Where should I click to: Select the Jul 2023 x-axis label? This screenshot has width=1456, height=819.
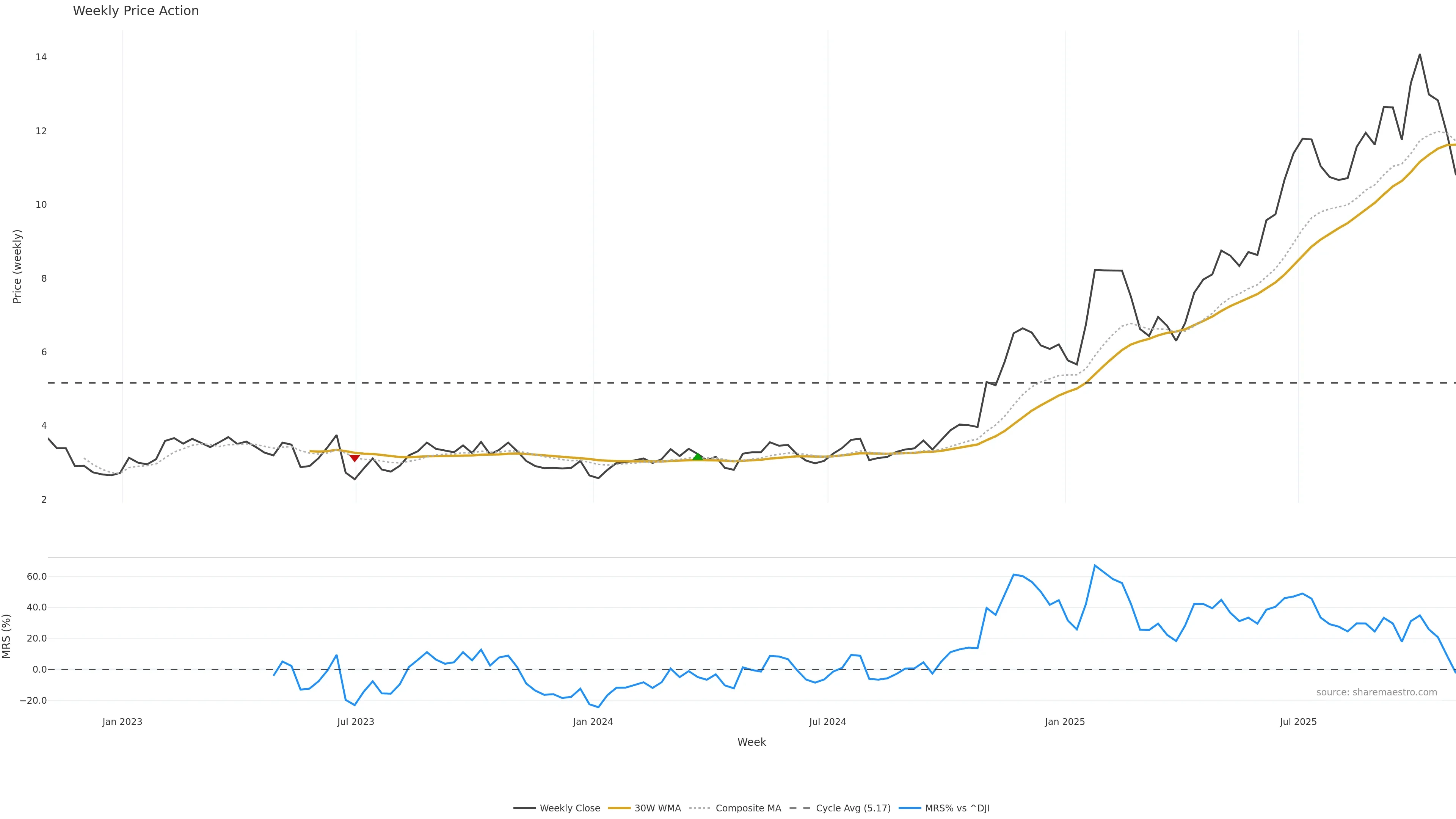(356, 722)
